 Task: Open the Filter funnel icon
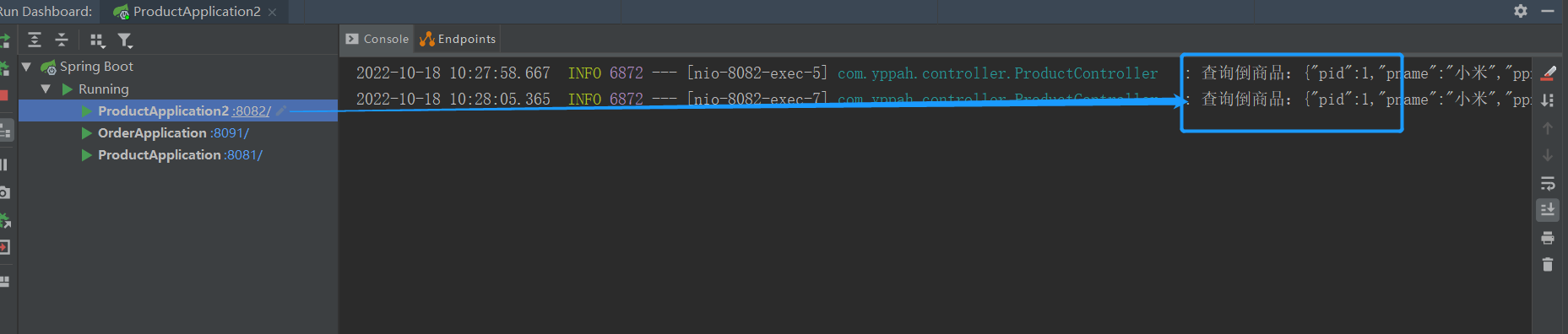tap(125, 40)
